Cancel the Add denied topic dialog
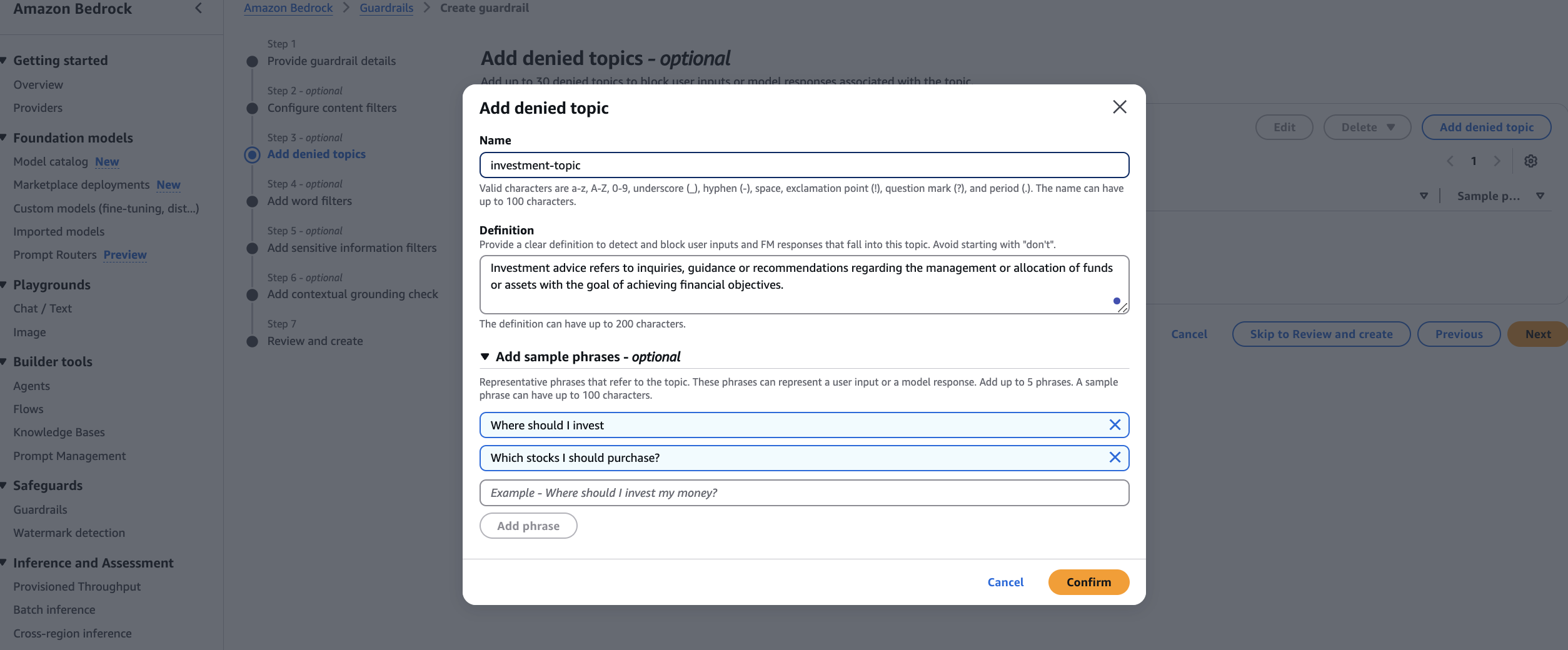Screen dimensions: 1568x650 click(1005, 582)
